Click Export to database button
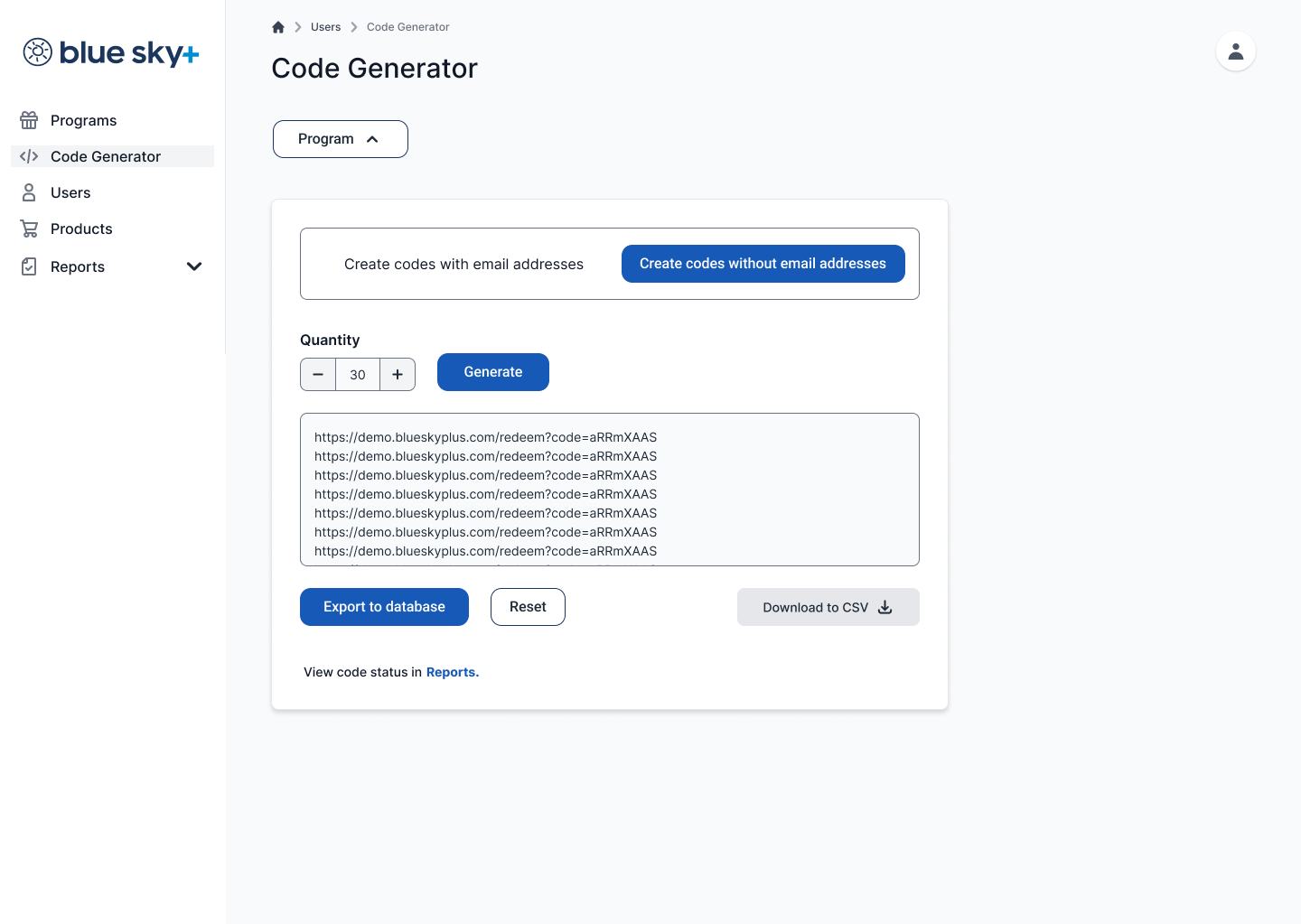The height and width of the screenshot is (924, 1301). (x=384, y=607)
